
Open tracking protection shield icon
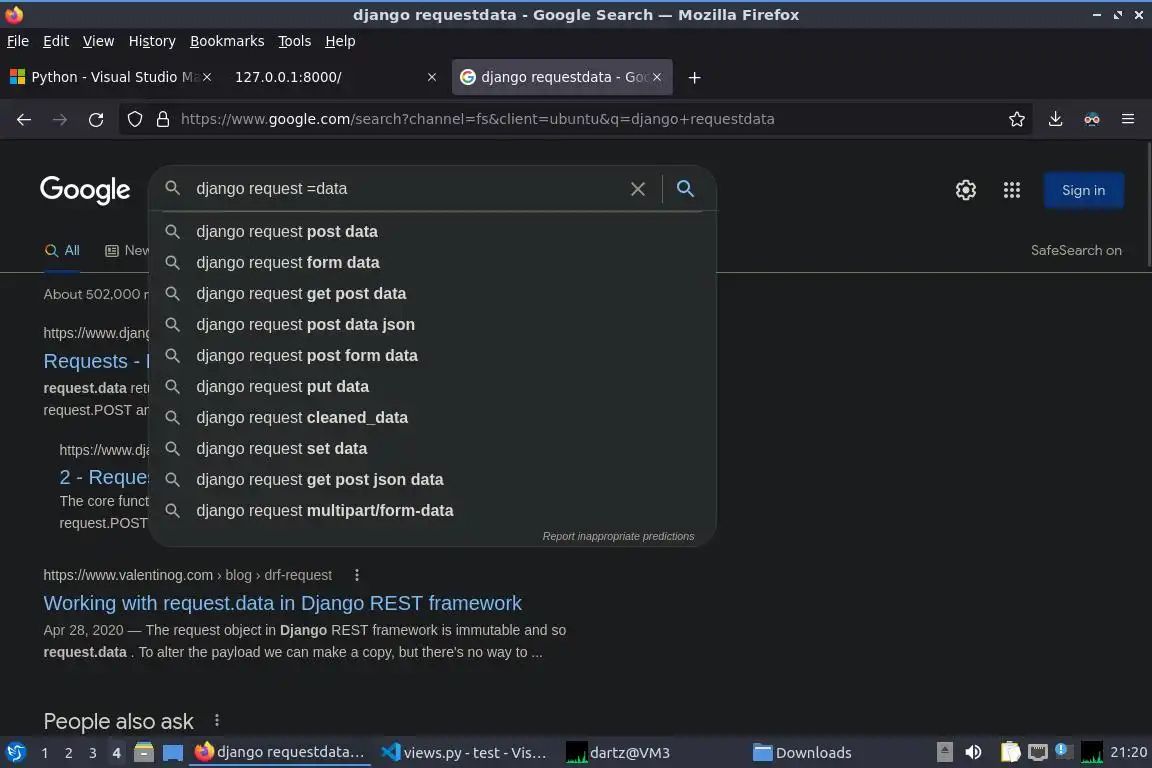[x=134, y=119]
